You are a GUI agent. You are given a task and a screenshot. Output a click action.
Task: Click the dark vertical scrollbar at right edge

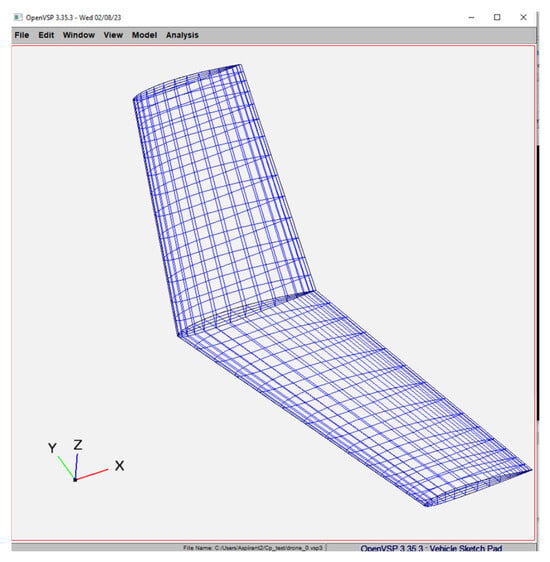pos(538,282)
